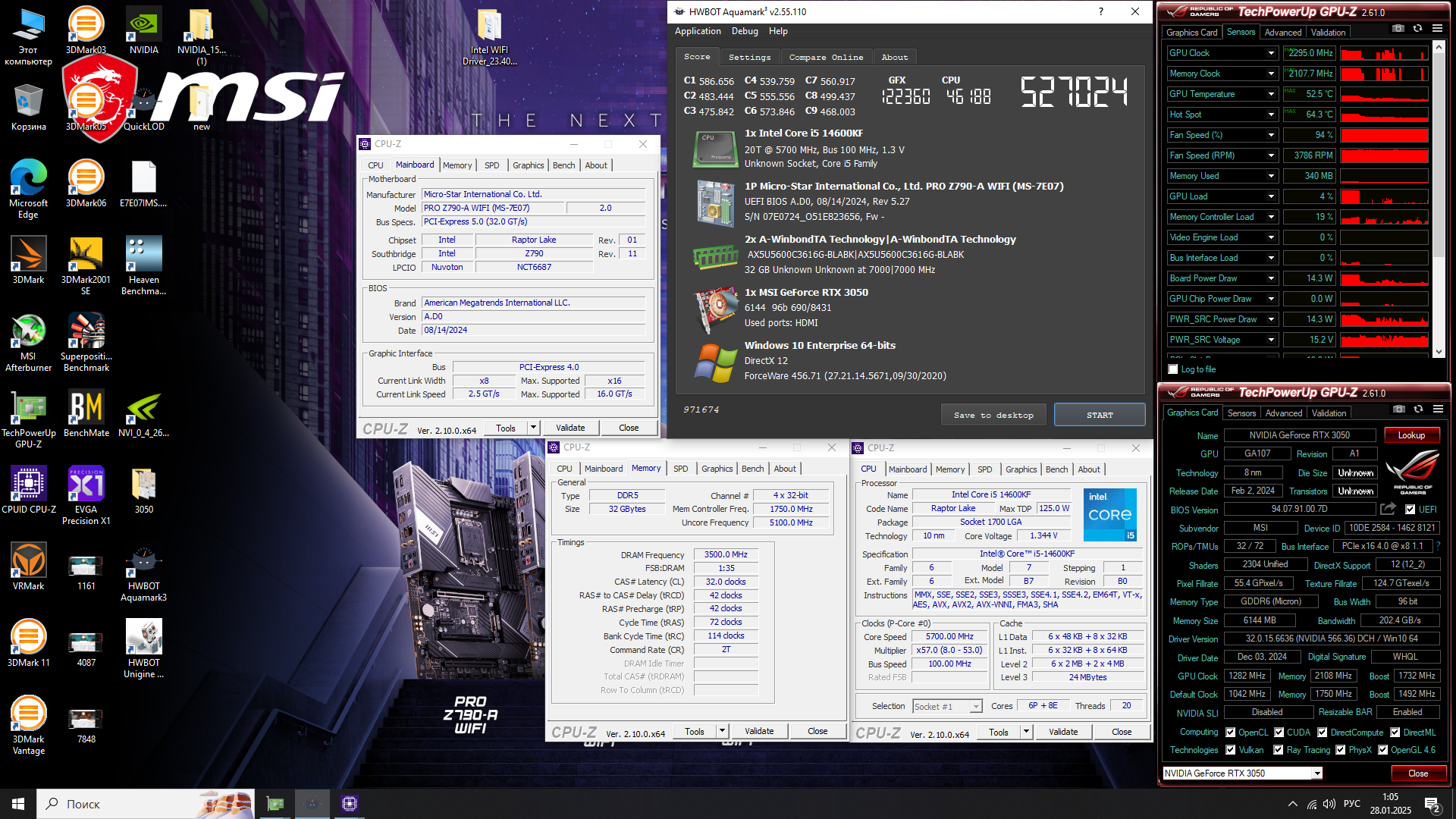Click Validate in the Memory CPU-Z window
Image resolution: width=1456 pixels, height=819 pixels.
(x=759, y=732)
